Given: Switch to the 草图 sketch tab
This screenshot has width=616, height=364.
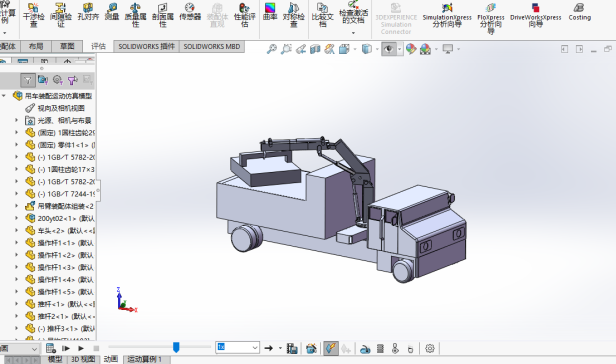Looking at the screenshot, I should tap(67, 46).
